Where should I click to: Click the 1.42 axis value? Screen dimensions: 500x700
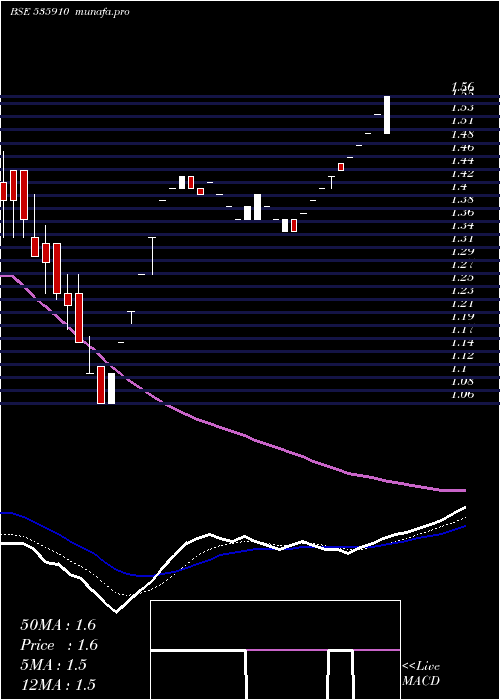[462, 173]
